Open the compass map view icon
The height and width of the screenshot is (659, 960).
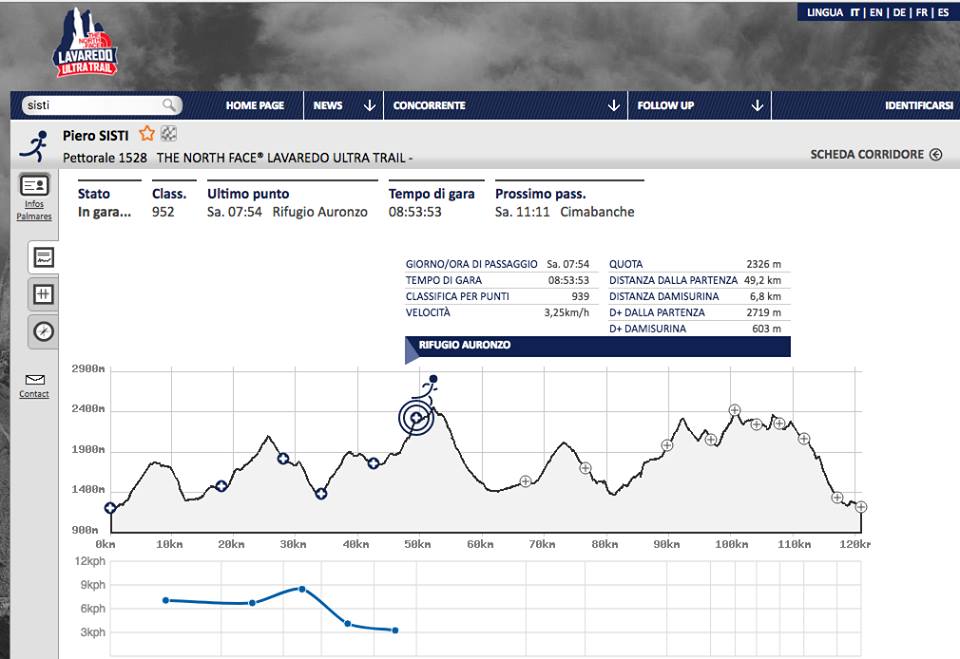pyautogui.click(x=43, y=331)
